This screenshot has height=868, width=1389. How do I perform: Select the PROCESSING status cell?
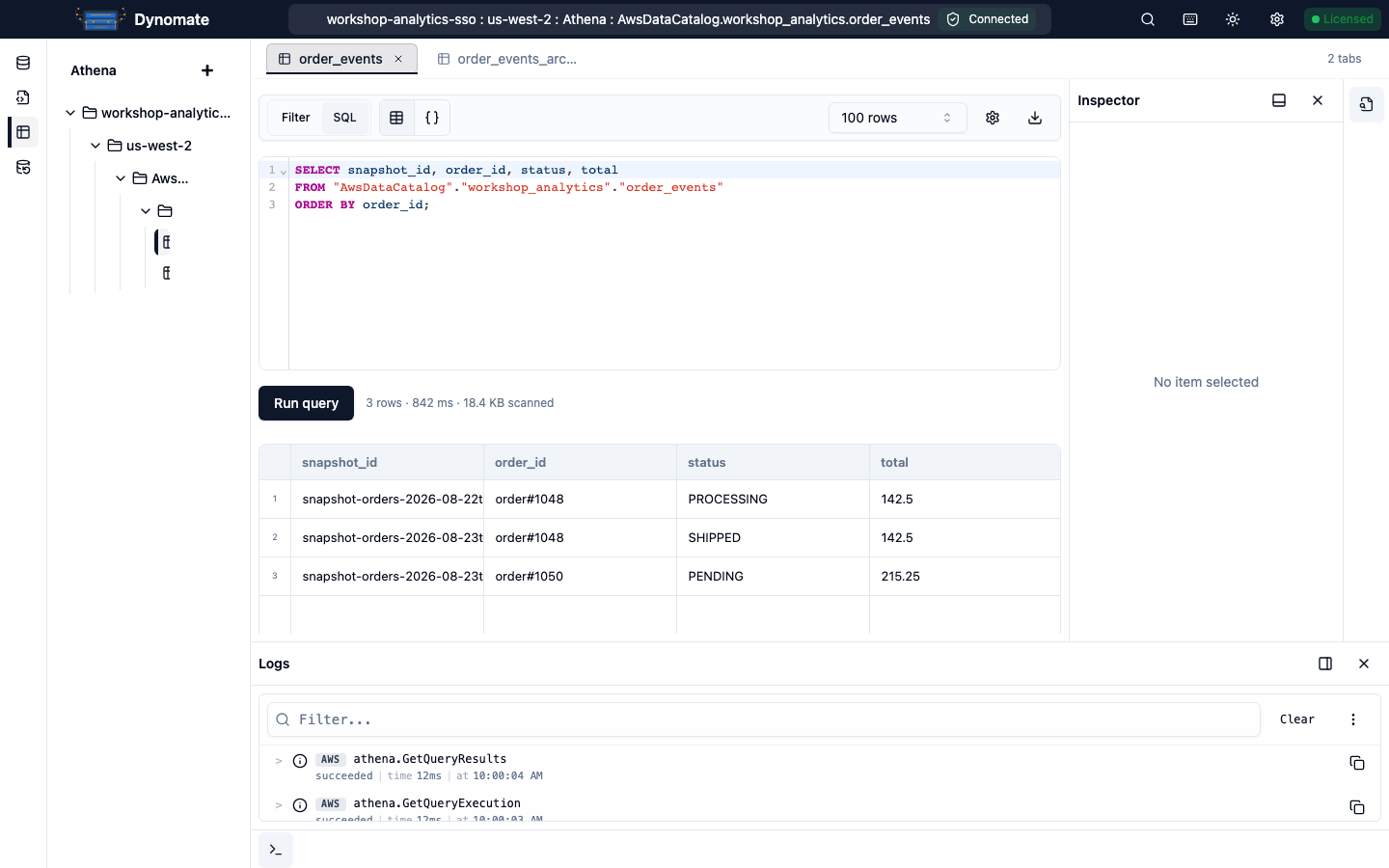click(x=773, y=499)
